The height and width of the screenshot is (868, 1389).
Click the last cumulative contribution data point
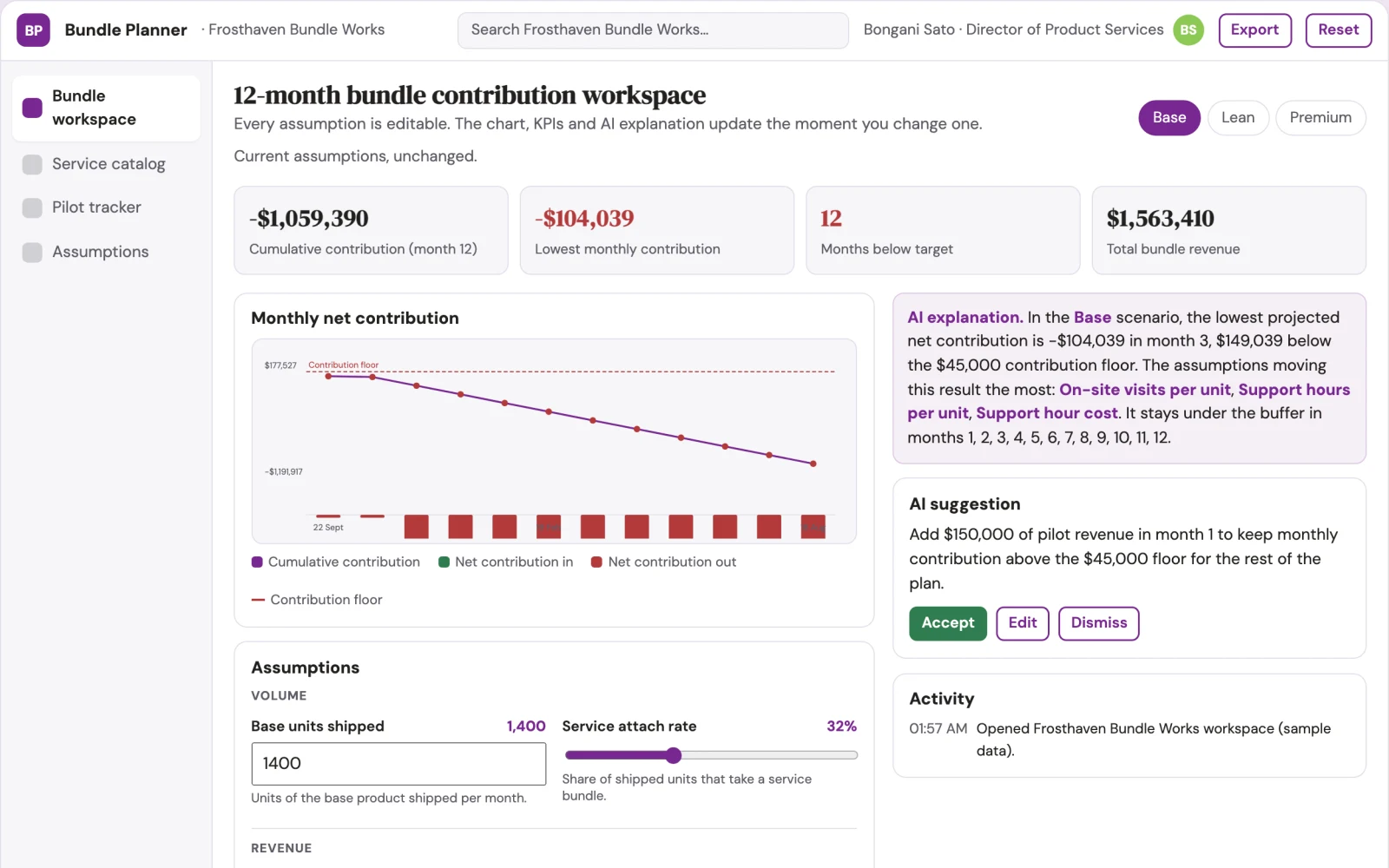(x=813, y=464)
